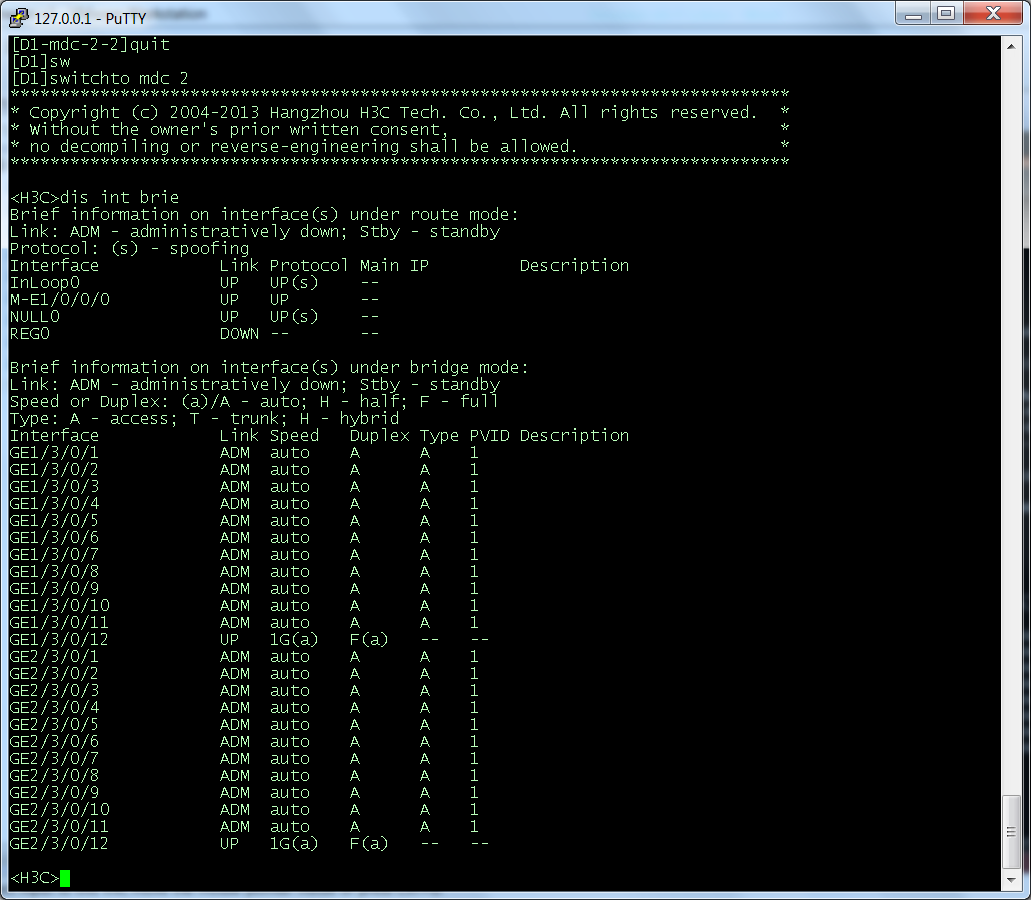
Task: Click the GE1/3/0/5 interface name
Action: (x=55, y=521)
